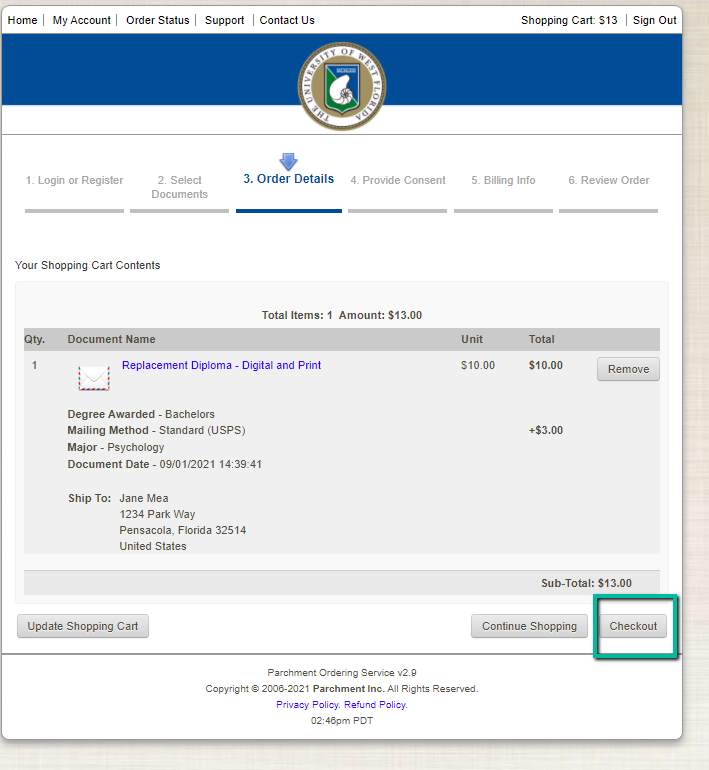Image resolution: width=709 pixels, height=770 pixels.
Task: Click the 'Total' column header
Action: [542, 339]
